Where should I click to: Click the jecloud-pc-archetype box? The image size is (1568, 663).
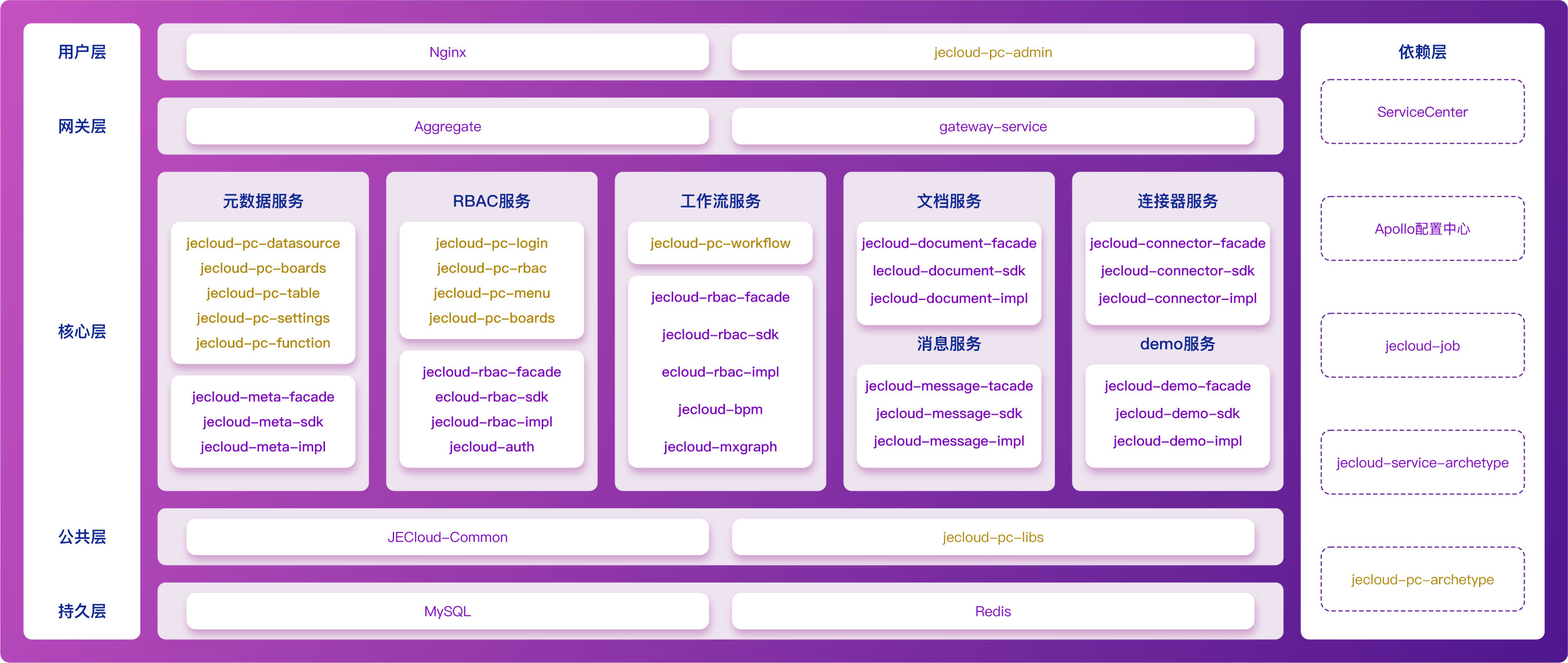[x=1422, y=579]
